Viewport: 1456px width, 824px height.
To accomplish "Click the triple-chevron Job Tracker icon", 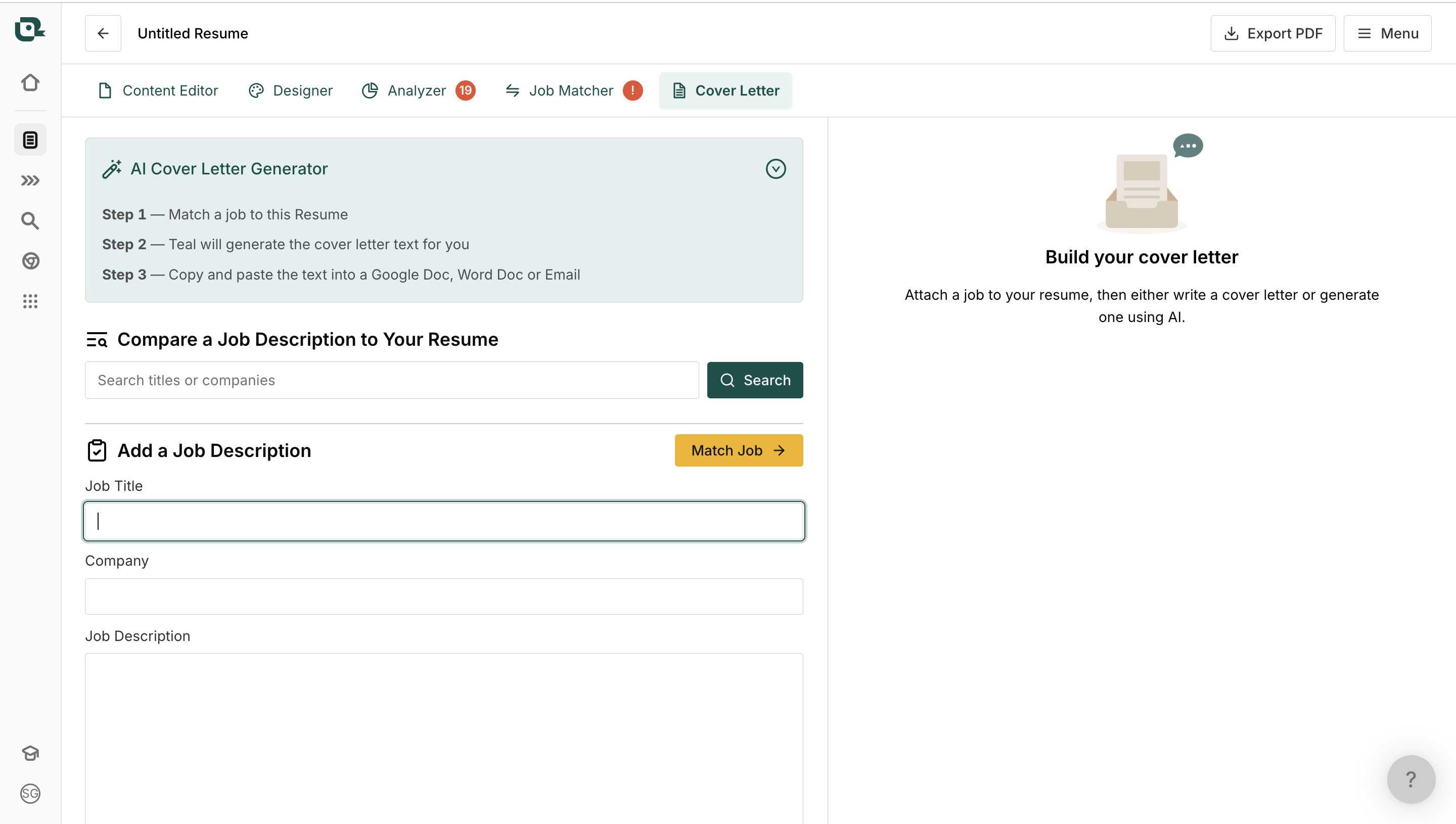I will click(30, 180).
